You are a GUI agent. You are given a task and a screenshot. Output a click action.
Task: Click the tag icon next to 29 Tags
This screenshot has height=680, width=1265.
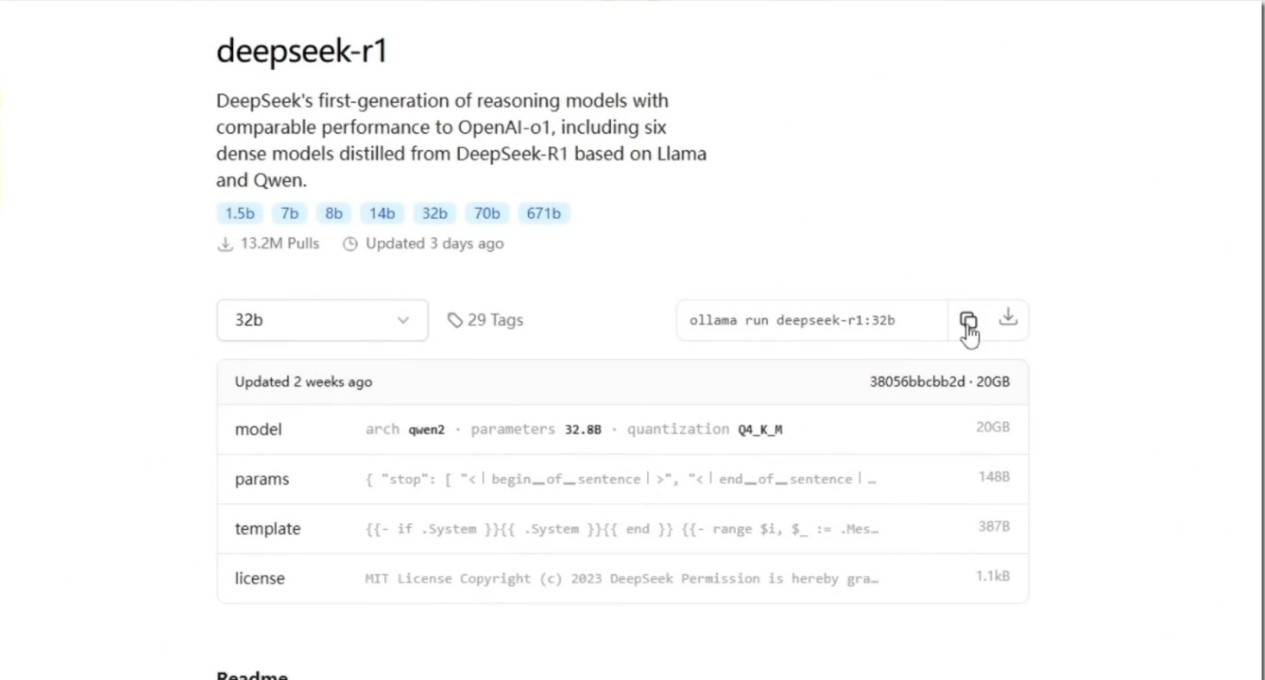455,320
